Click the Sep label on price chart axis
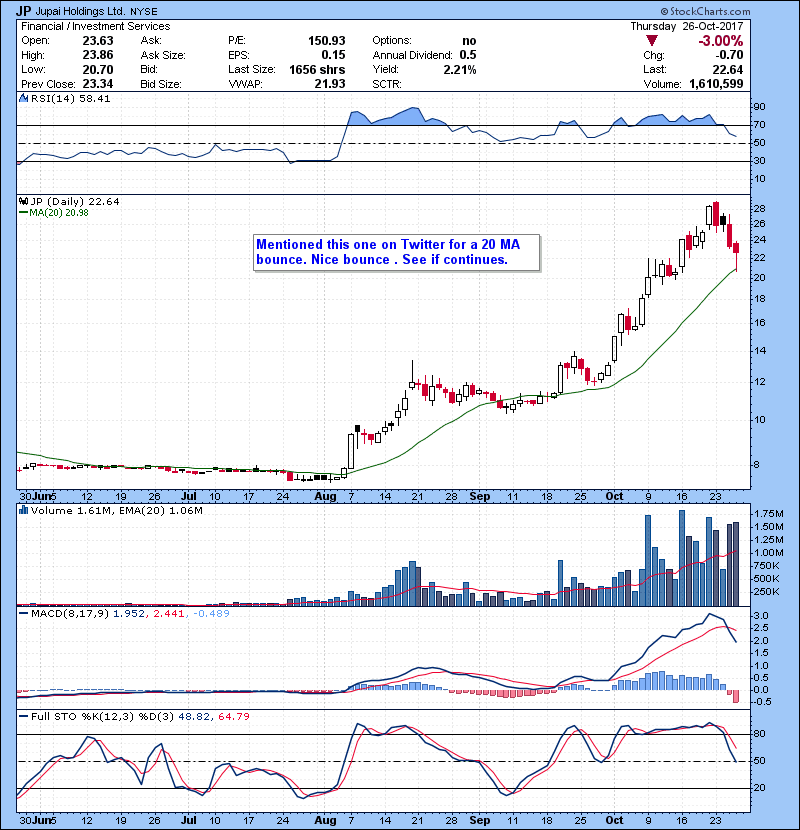 tap(480, 497)
